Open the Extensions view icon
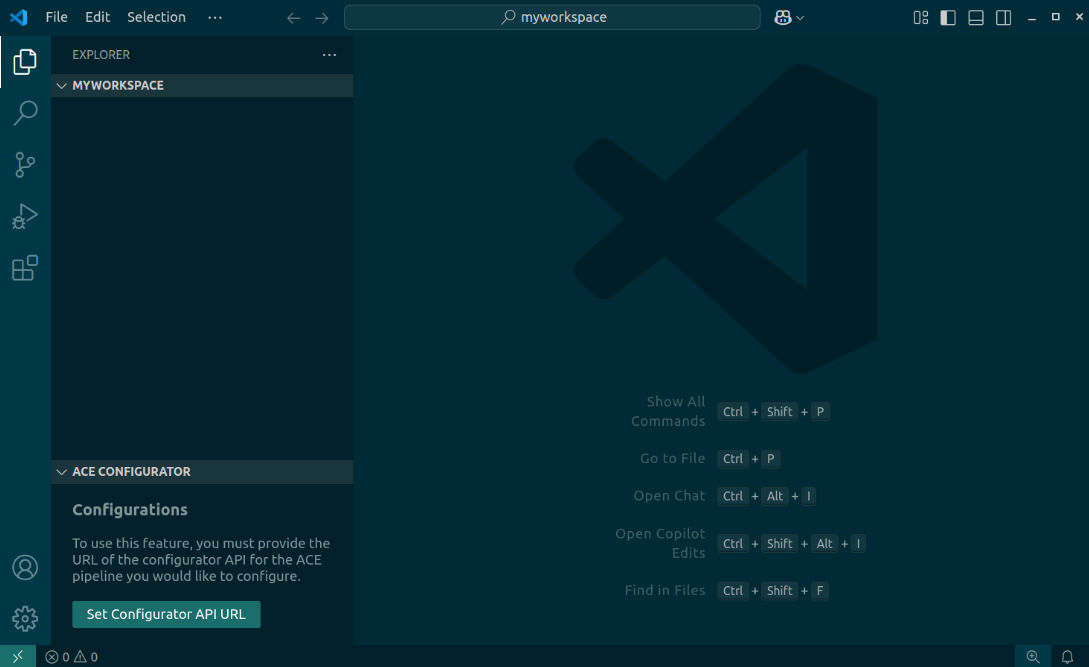The image size is (1089, 667). point(25,267)
